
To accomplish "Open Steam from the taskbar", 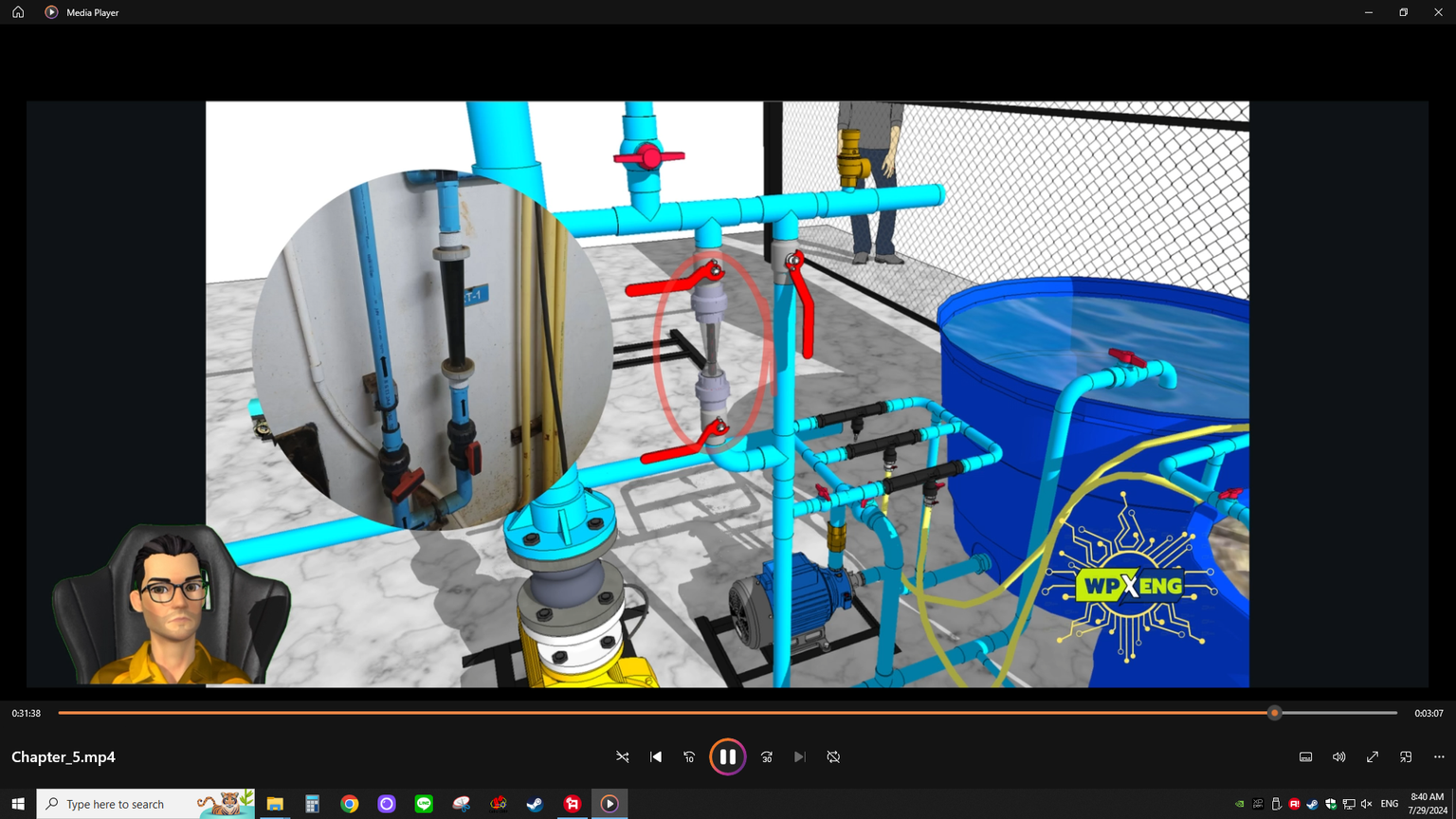I will [535, 804].
